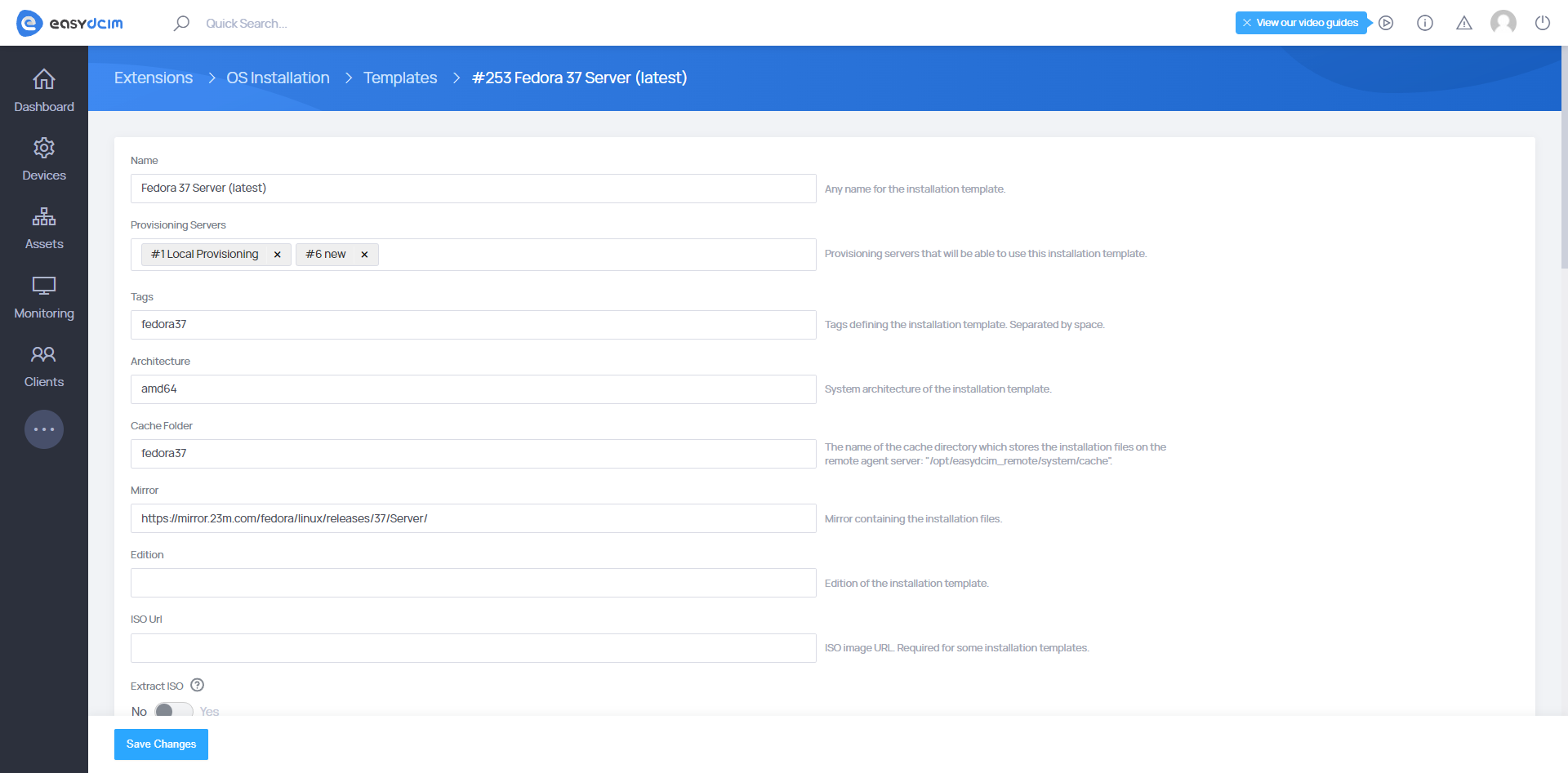The height and width of the screenshot is (773, 1568).
Task: Open the information icon in header
Action: click(x=1425, y=23)
